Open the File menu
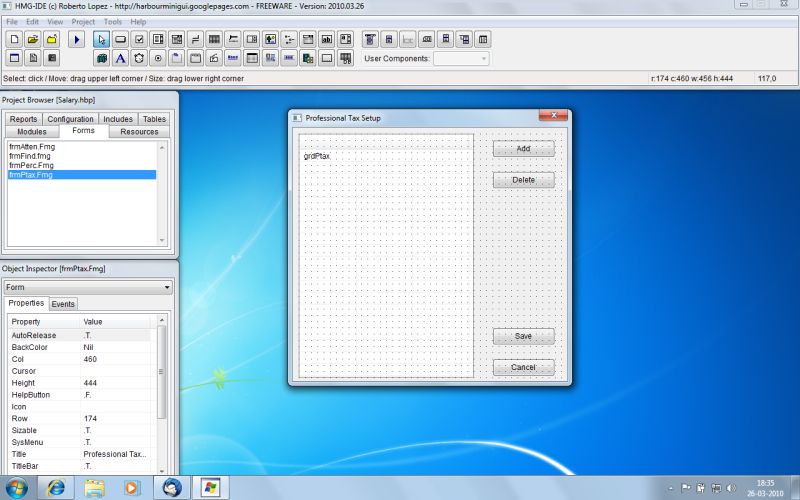This screenshot has height=500, width=800. (12, 22)
